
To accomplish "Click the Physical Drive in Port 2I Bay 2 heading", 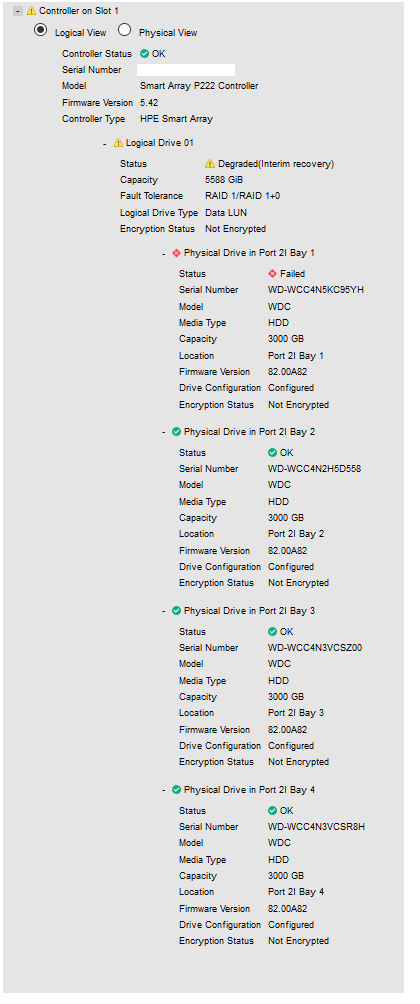I will (x=250, y=432).
